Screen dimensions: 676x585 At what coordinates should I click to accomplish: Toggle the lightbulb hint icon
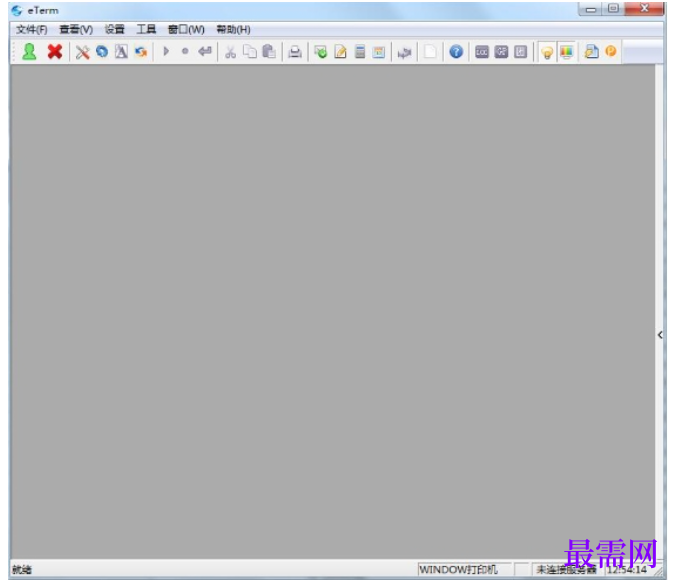[547, 53]
